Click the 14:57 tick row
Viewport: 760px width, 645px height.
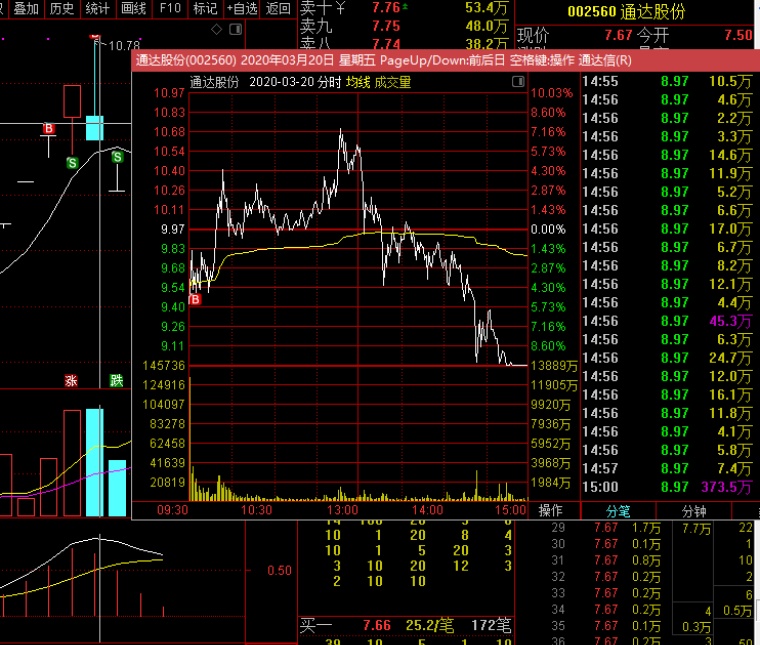click(667, 469)
